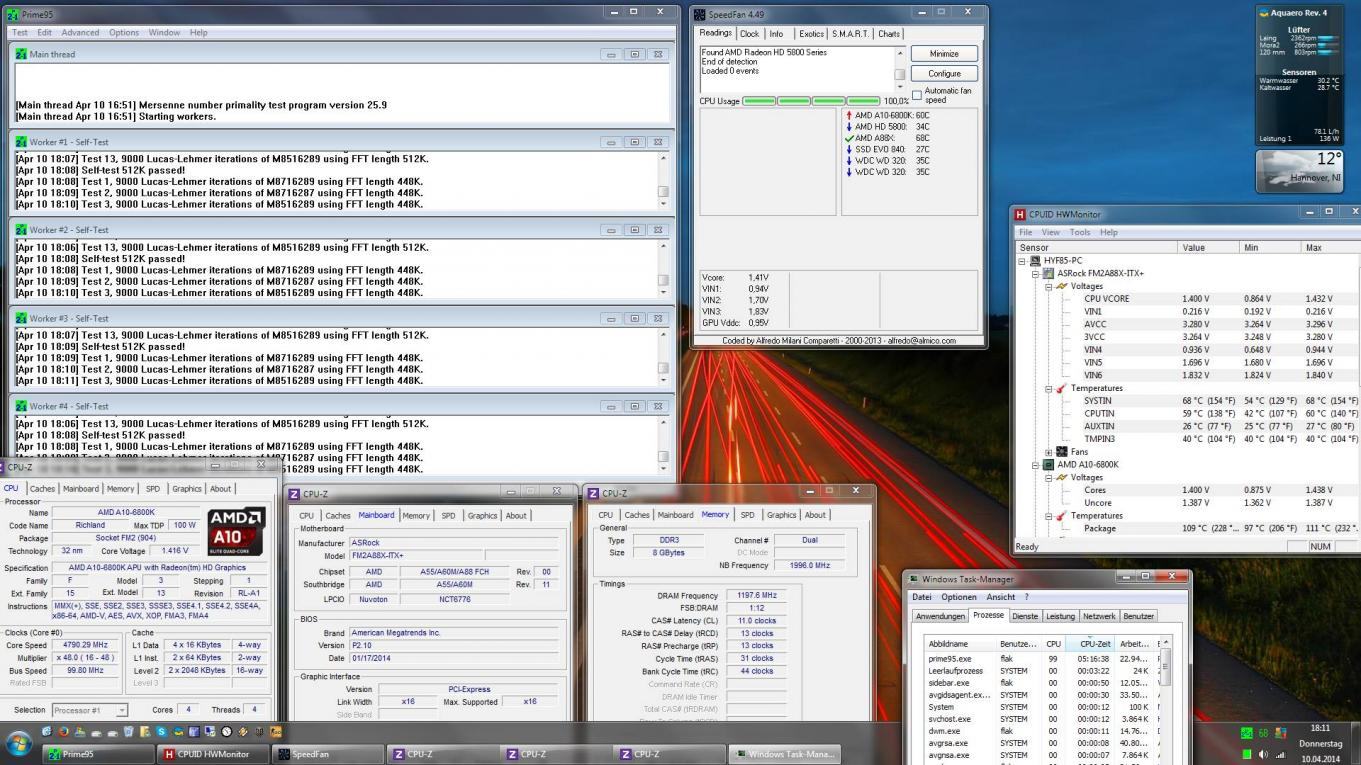This screenshot has height=765, width=1361.
Task: Click the Laing fan speed bar in Aquaero
Action: (1329, 38)
